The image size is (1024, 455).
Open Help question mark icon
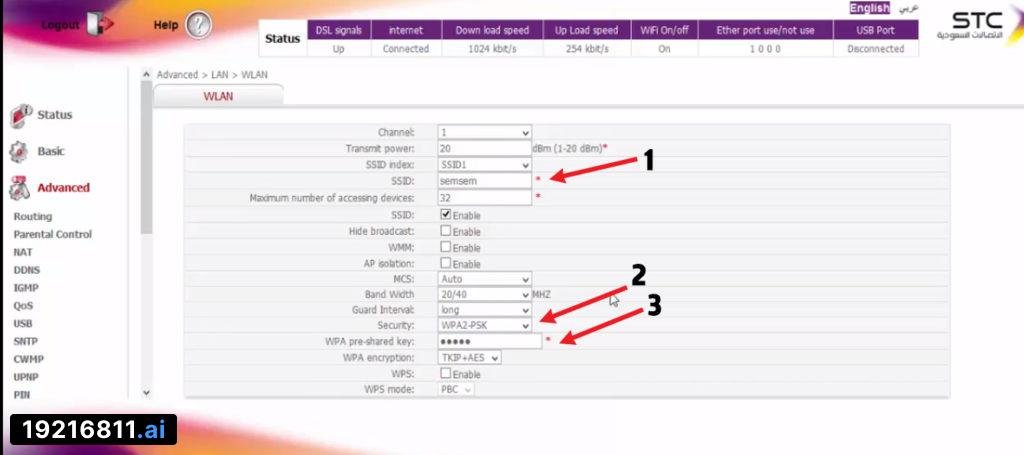pyautogui.click(x=198, y=25)
